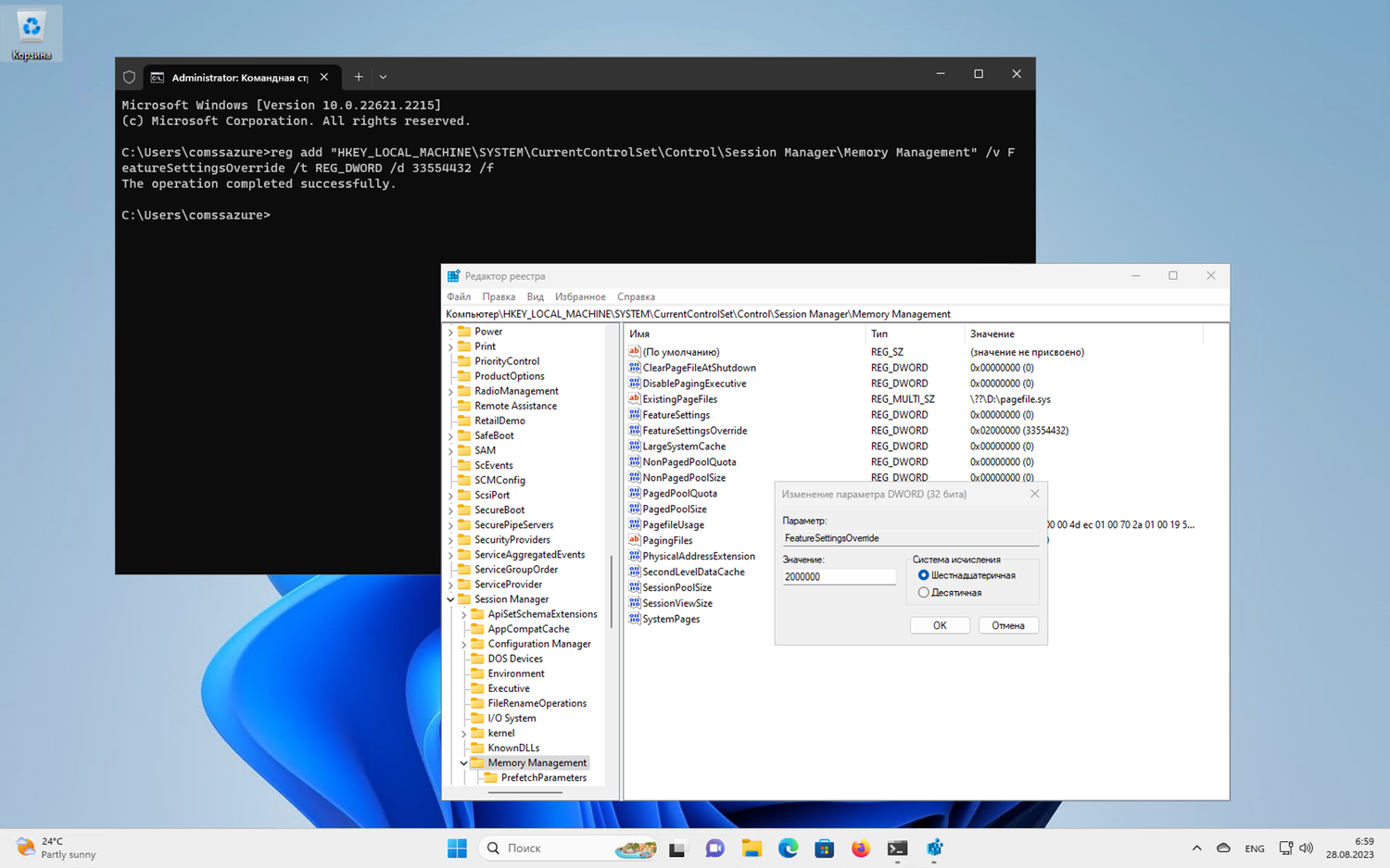
Task: Click the Firefox icon in taskbar
Action: click(x=861, y=849)
